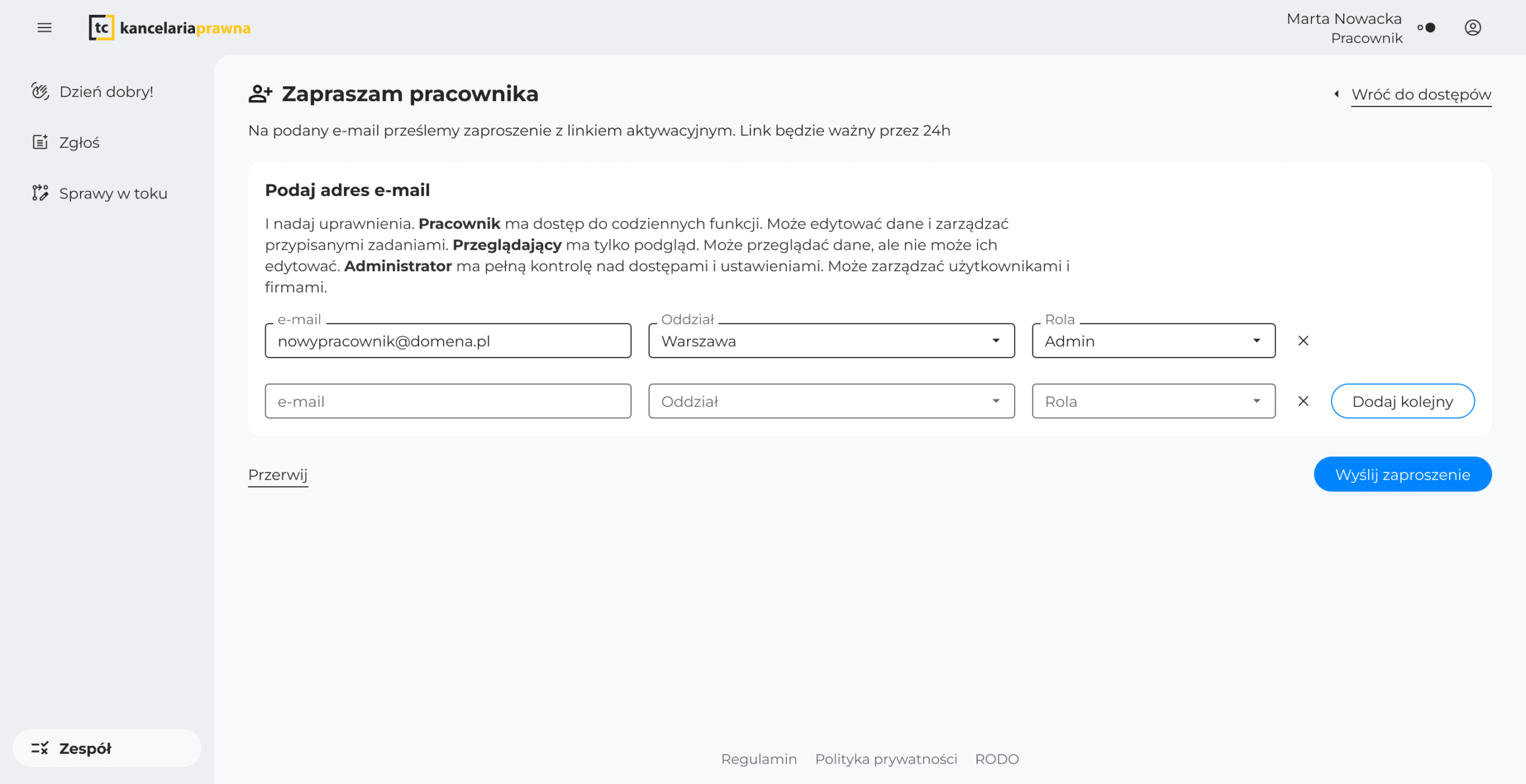
Task: Remove the empty second invitation row
Action: [1303, 401]
